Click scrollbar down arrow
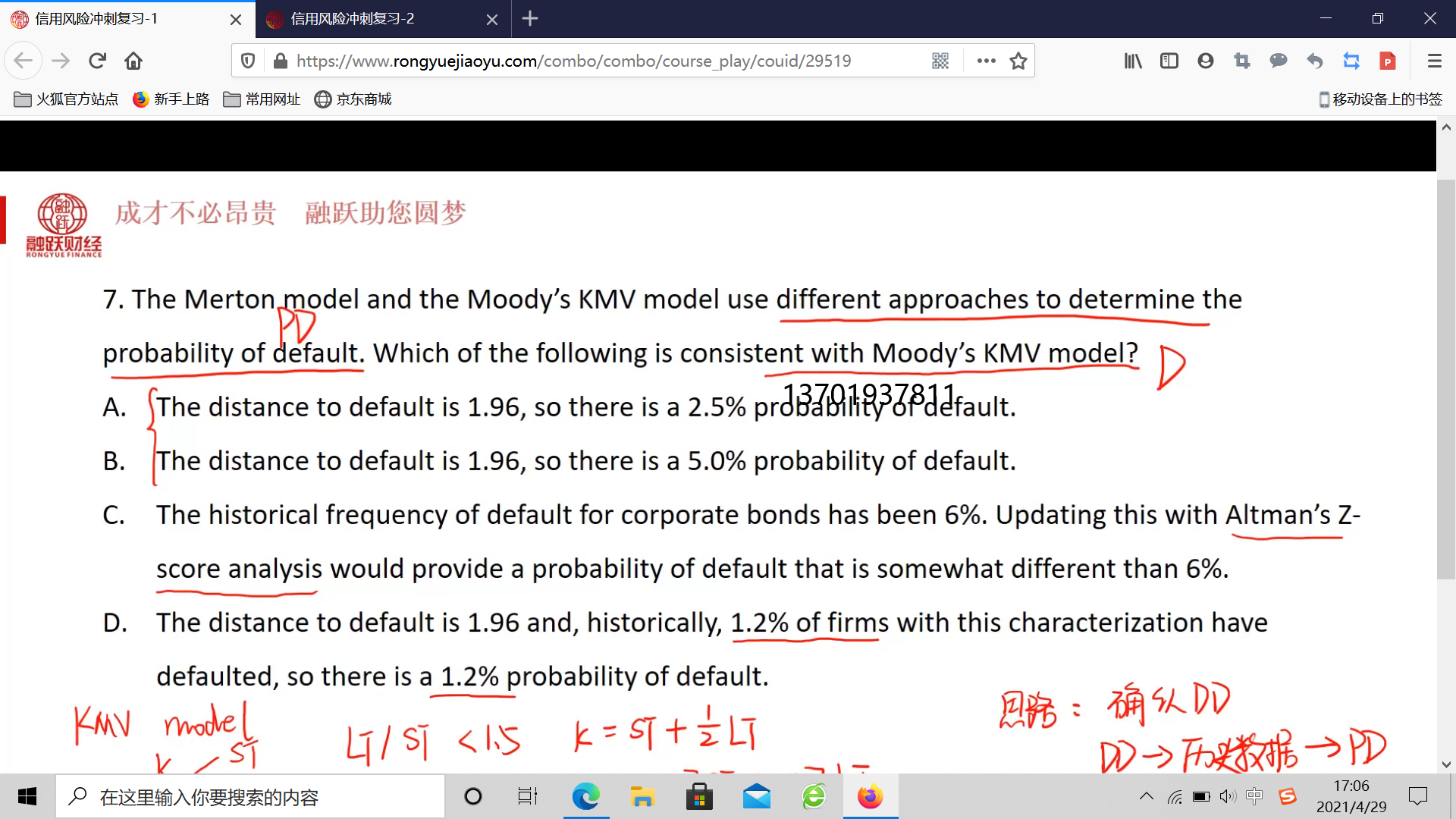Image resolution: width=1456 pixels, height=819 pixels. point(1446,764)
